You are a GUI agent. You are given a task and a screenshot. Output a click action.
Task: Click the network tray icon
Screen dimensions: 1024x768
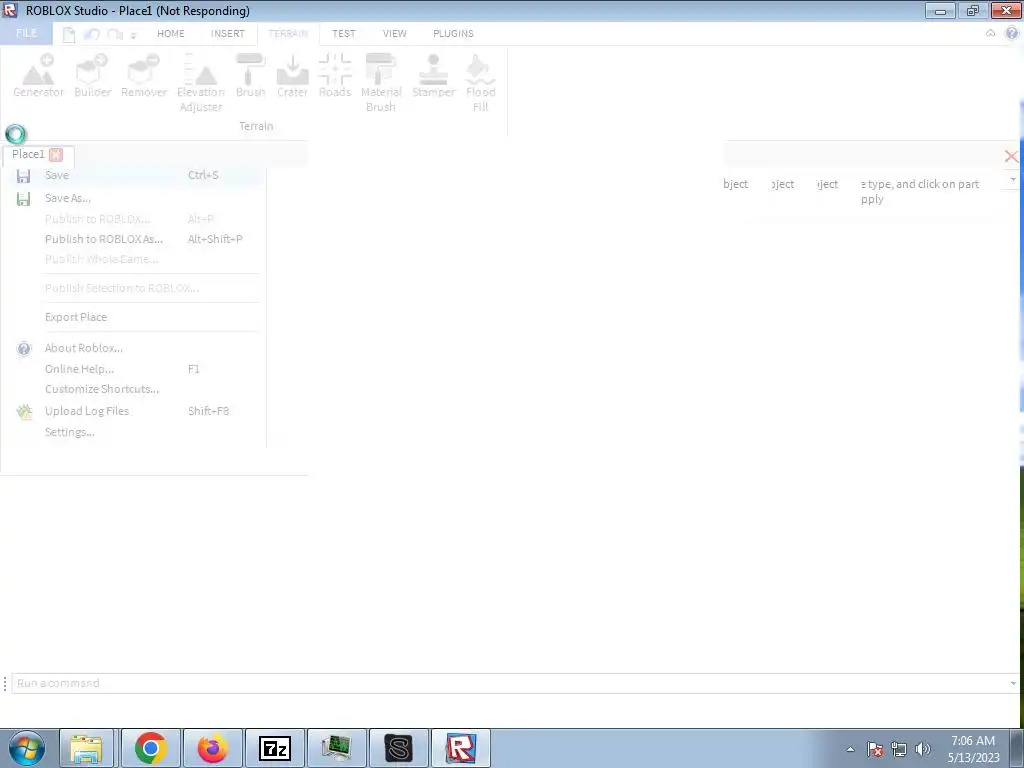pos(899,749)
